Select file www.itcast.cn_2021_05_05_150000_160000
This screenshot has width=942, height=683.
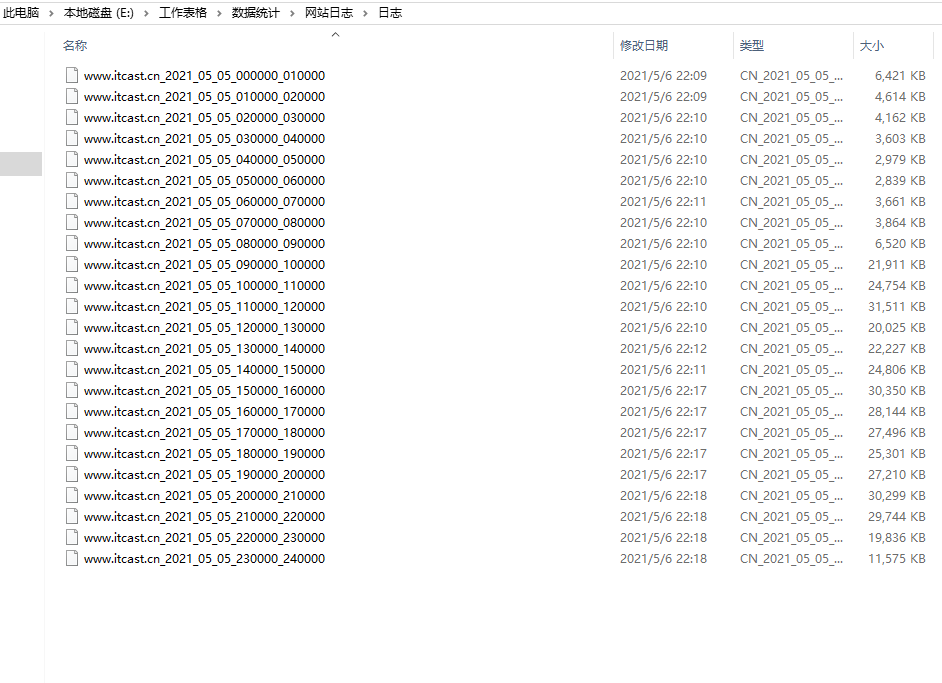tap(204, 391)
